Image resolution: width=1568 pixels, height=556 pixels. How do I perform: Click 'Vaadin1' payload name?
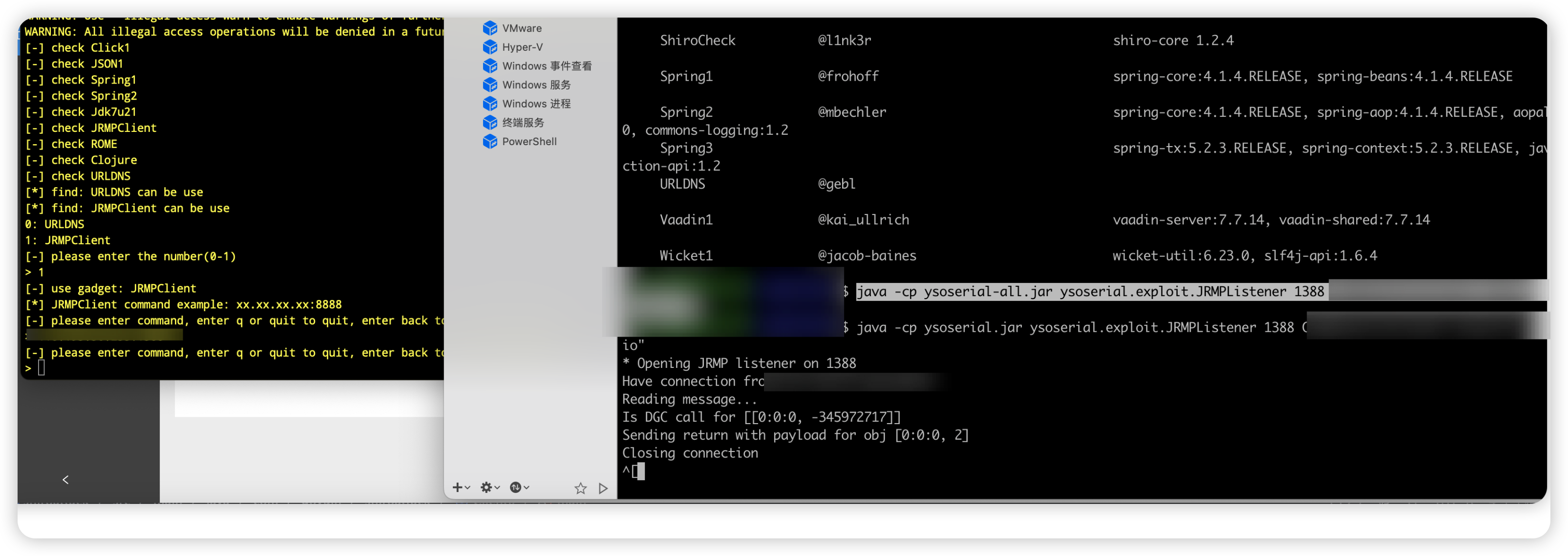coord(686,220)
